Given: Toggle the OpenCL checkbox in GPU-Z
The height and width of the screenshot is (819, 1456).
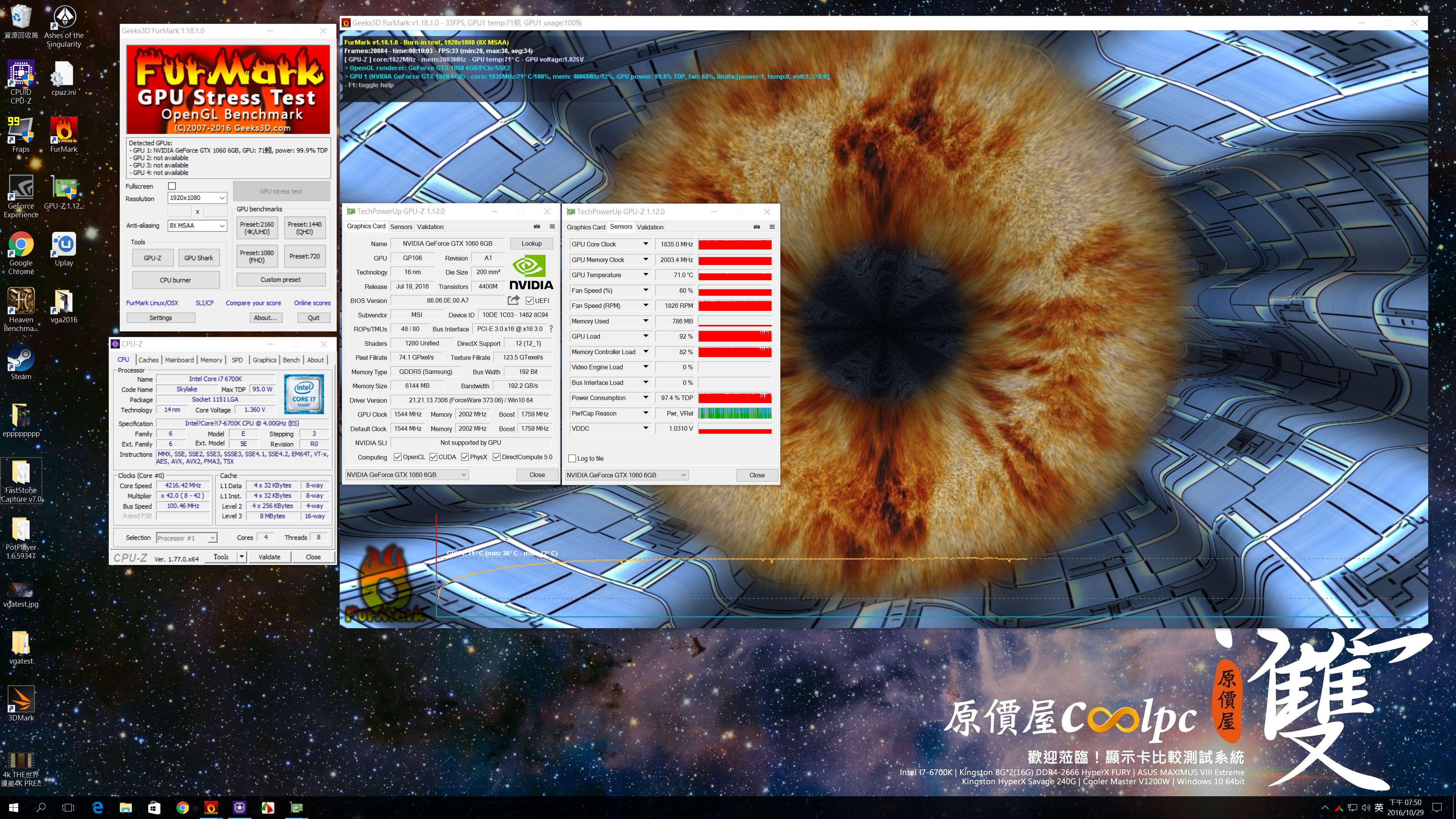Looking at the screenshot, I should (x=398, y=457).
